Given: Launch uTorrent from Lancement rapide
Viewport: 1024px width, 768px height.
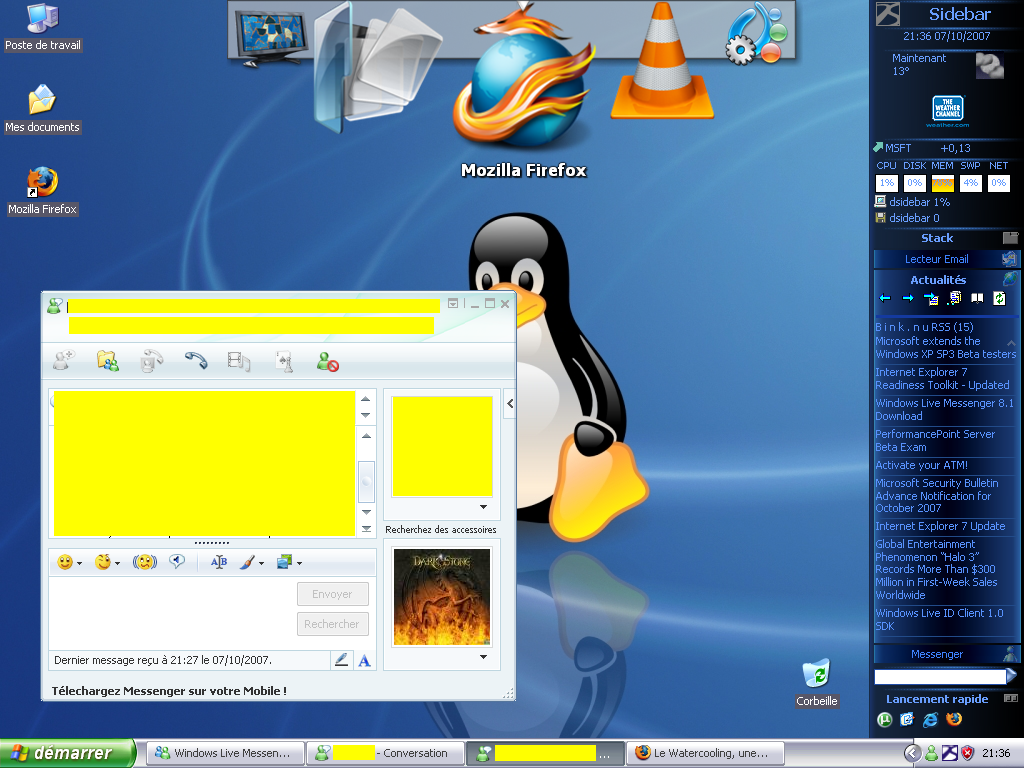Looking at the screenshot, I should pyautogui.click(x=885, y=719).
